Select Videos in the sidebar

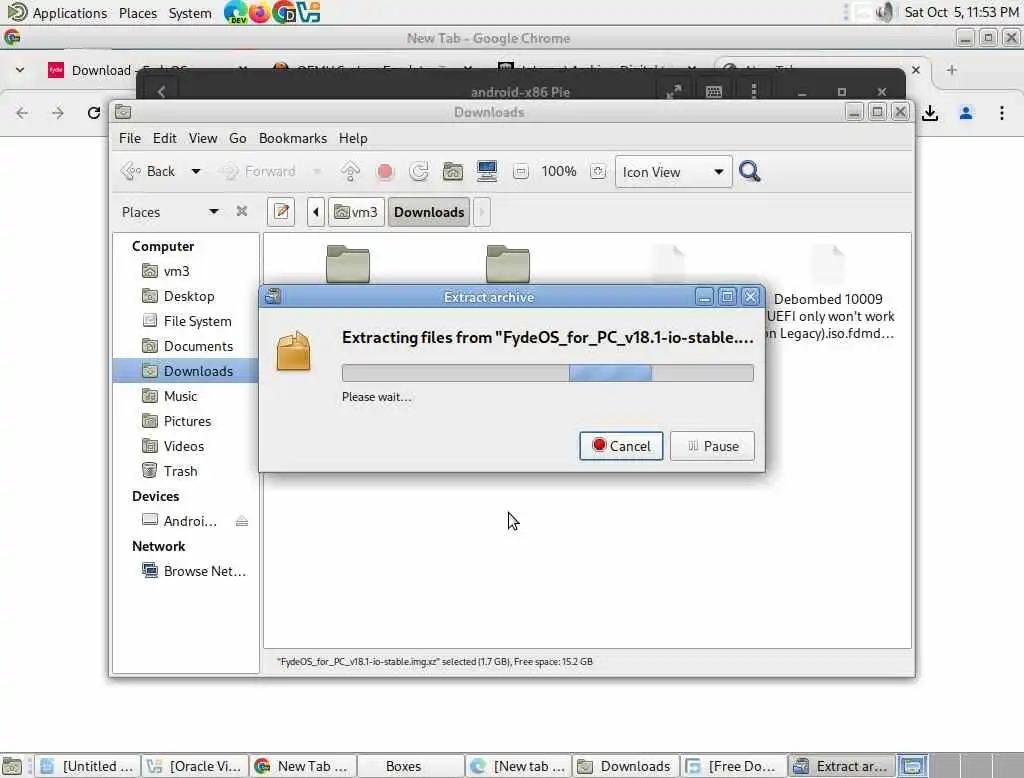pos(186,446)
